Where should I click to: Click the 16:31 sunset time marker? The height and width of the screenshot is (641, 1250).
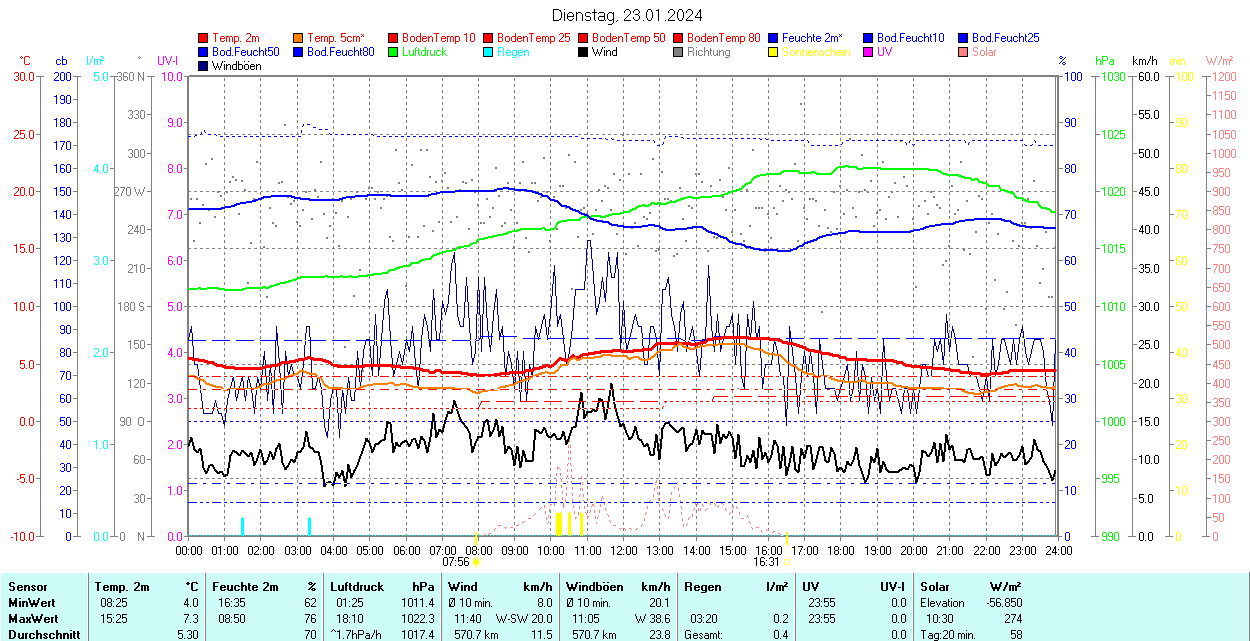pyautogui.click(x=768, y=562)
